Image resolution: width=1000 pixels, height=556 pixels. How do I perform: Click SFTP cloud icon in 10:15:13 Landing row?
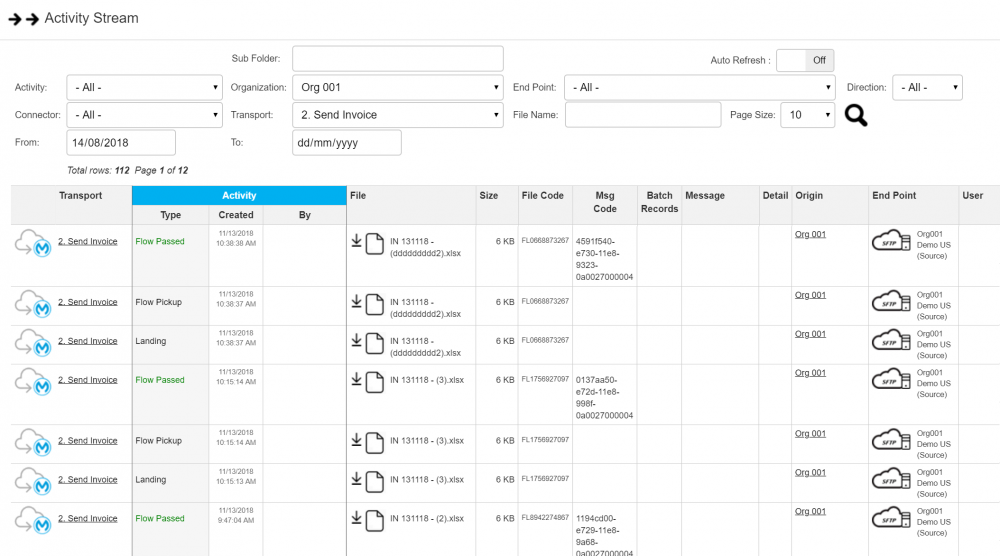click(891, 481)
